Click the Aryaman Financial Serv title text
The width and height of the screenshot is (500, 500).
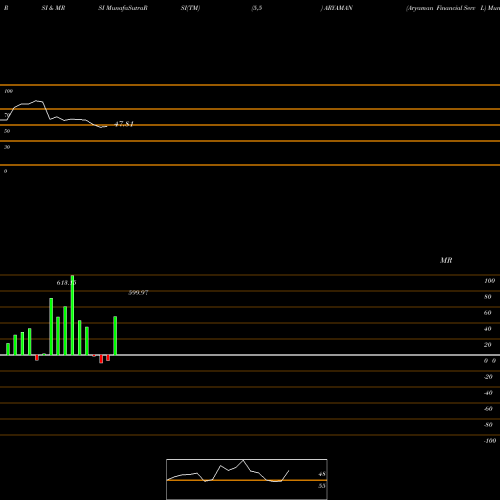441,8
